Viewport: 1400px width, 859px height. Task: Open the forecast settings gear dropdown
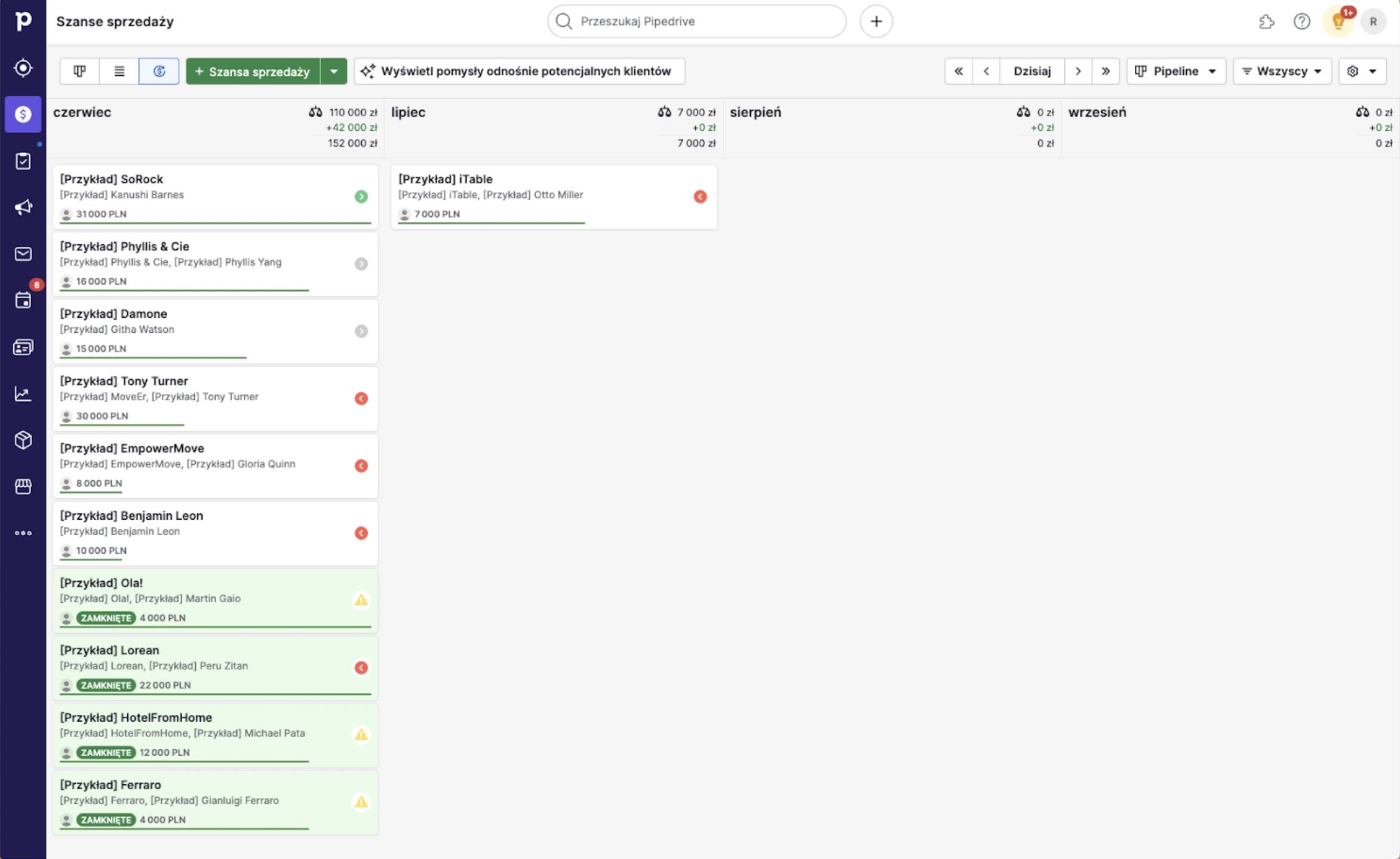point(1362,71)
